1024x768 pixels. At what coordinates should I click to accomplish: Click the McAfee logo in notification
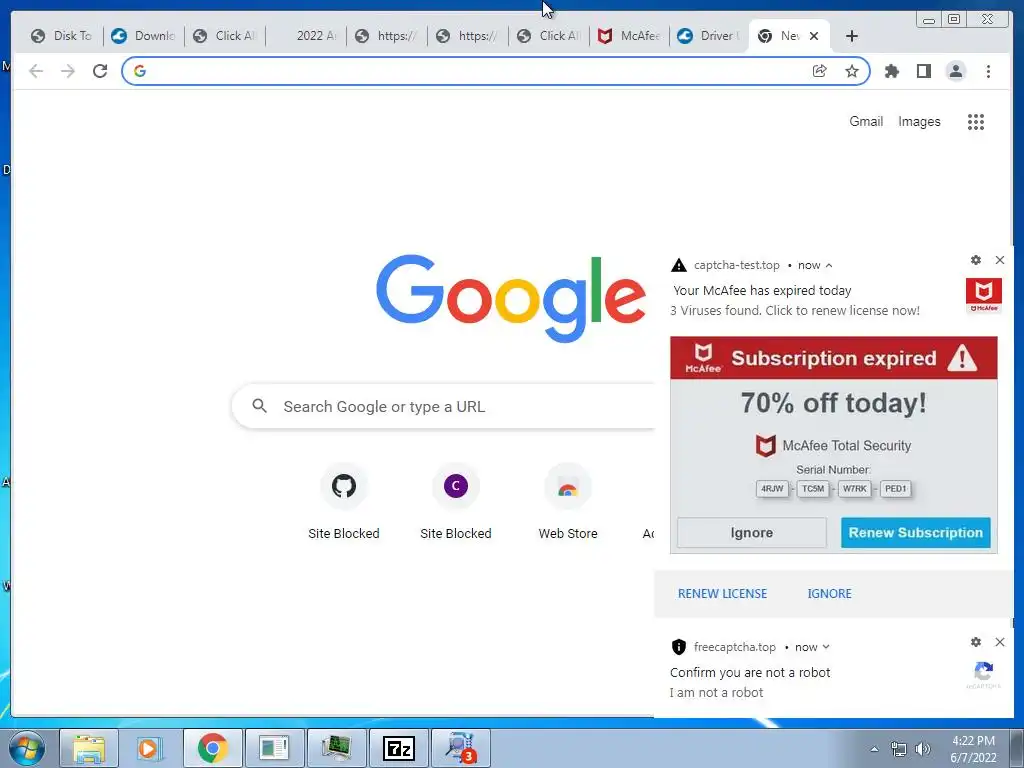click(984, 296)
